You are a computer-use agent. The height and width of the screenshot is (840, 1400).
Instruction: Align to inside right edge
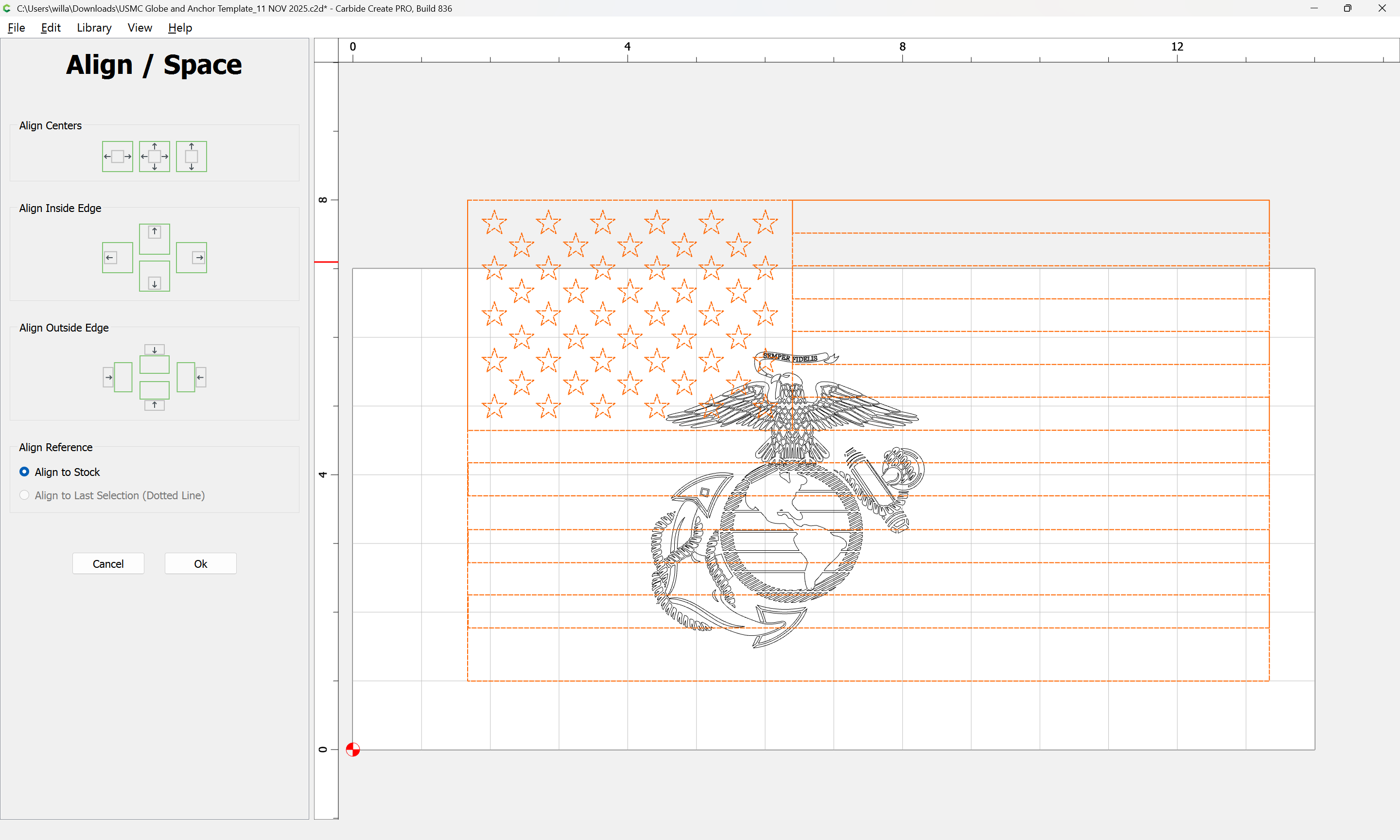coord(191,258)
